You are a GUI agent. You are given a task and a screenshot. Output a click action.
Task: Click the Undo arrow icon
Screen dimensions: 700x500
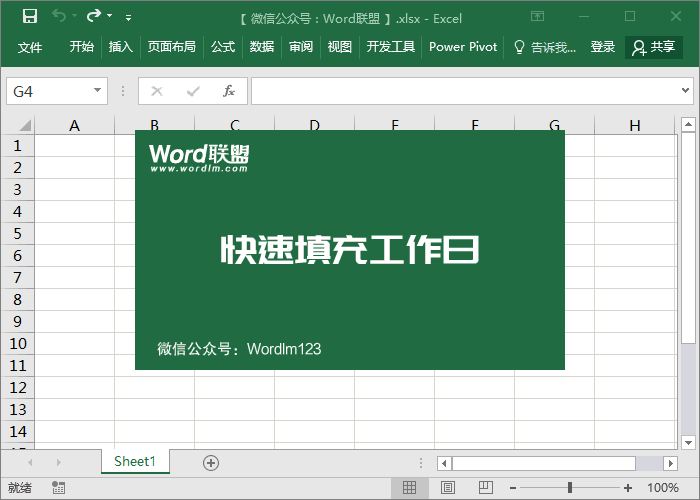[x=59, y=16]
